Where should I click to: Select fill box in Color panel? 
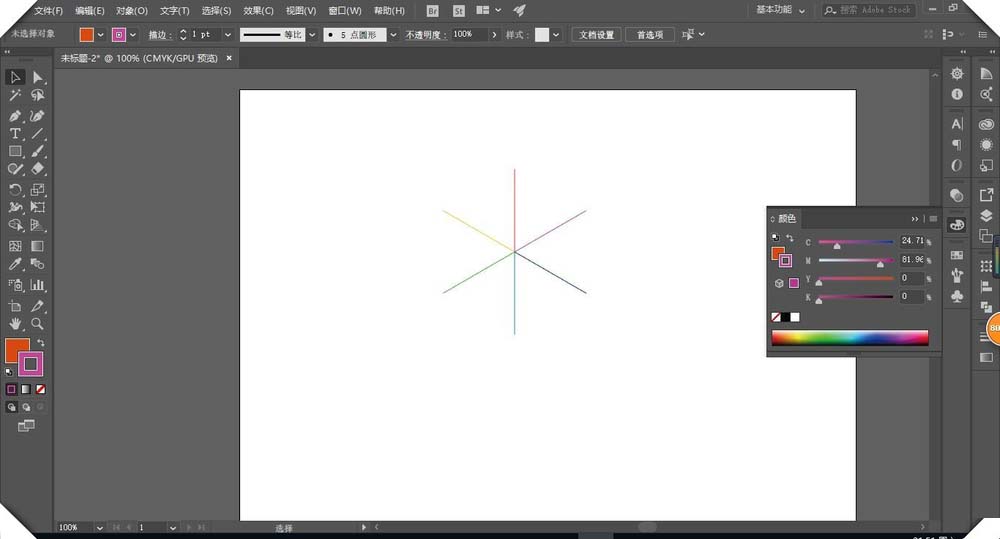(x=776, y=252)
